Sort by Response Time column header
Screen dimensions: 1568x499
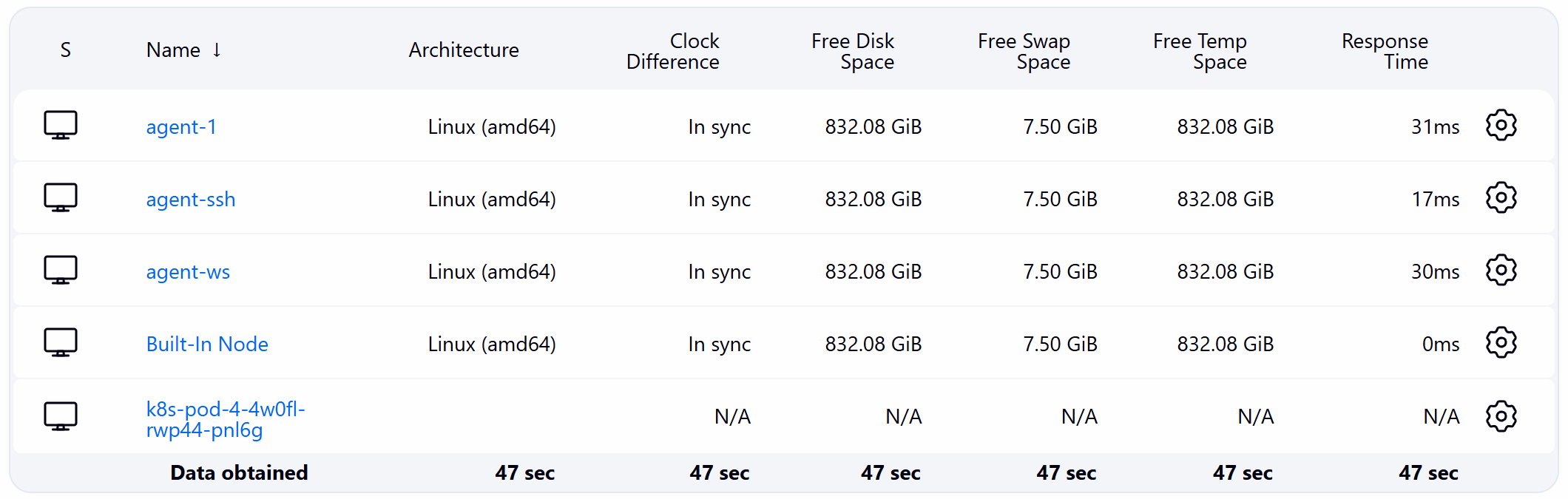1385,51
